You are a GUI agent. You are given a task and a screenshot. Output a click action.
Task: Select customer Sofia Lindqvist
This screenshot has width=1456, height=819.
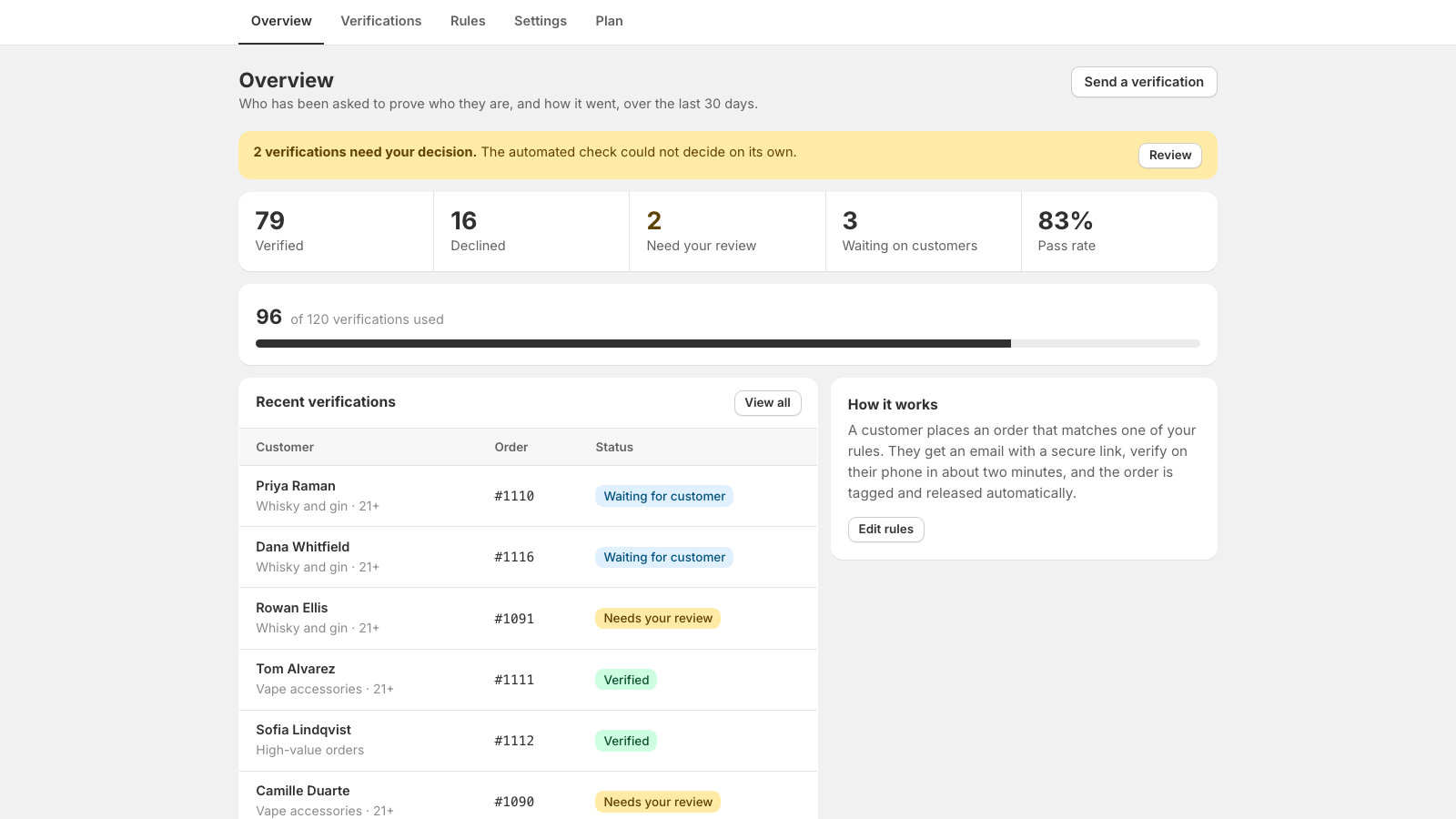(303, 730)
